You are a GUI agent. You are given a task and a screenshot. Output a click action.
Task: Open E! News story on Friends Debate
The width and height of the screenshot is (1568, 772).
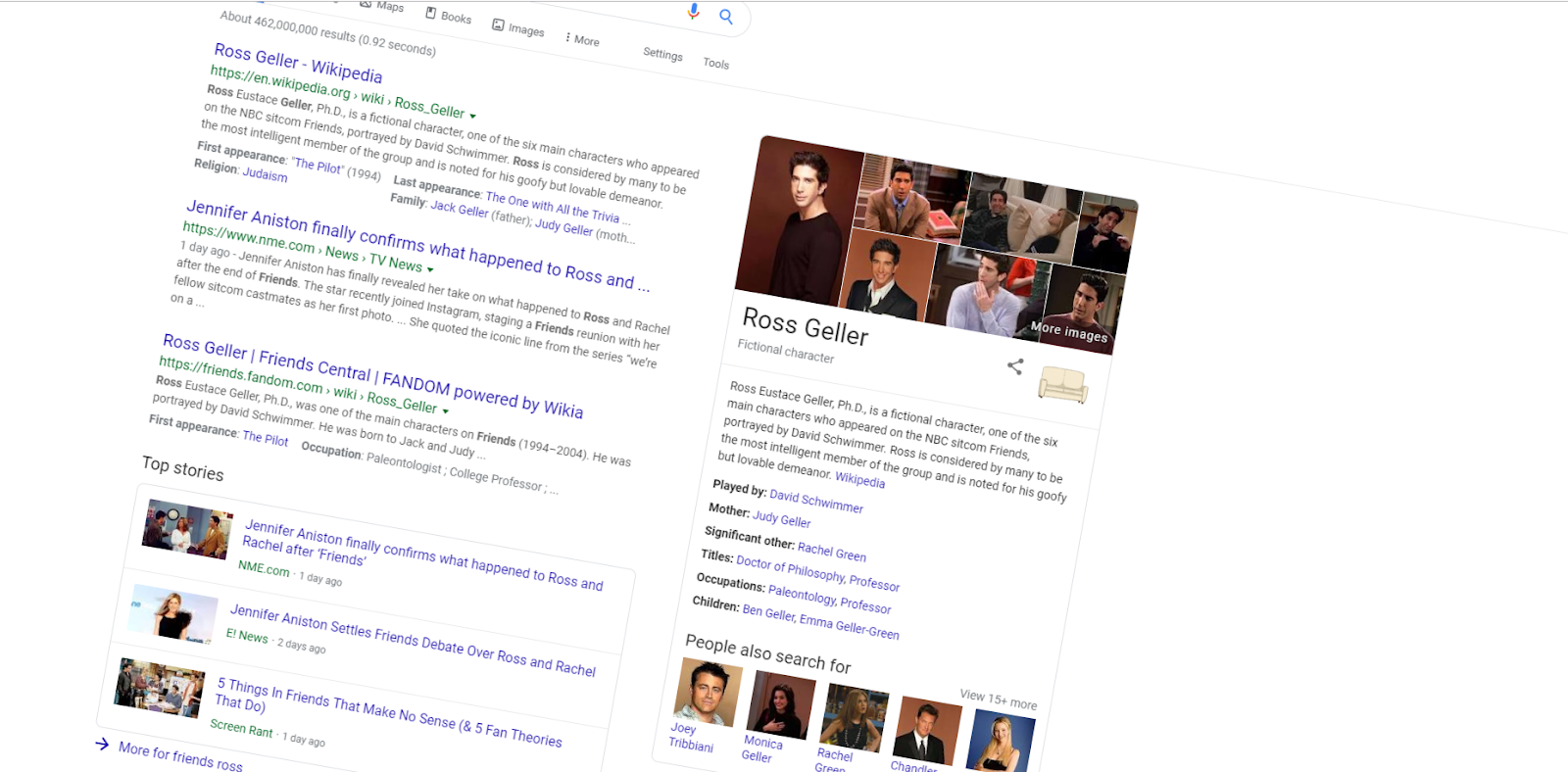coord(413,641)
